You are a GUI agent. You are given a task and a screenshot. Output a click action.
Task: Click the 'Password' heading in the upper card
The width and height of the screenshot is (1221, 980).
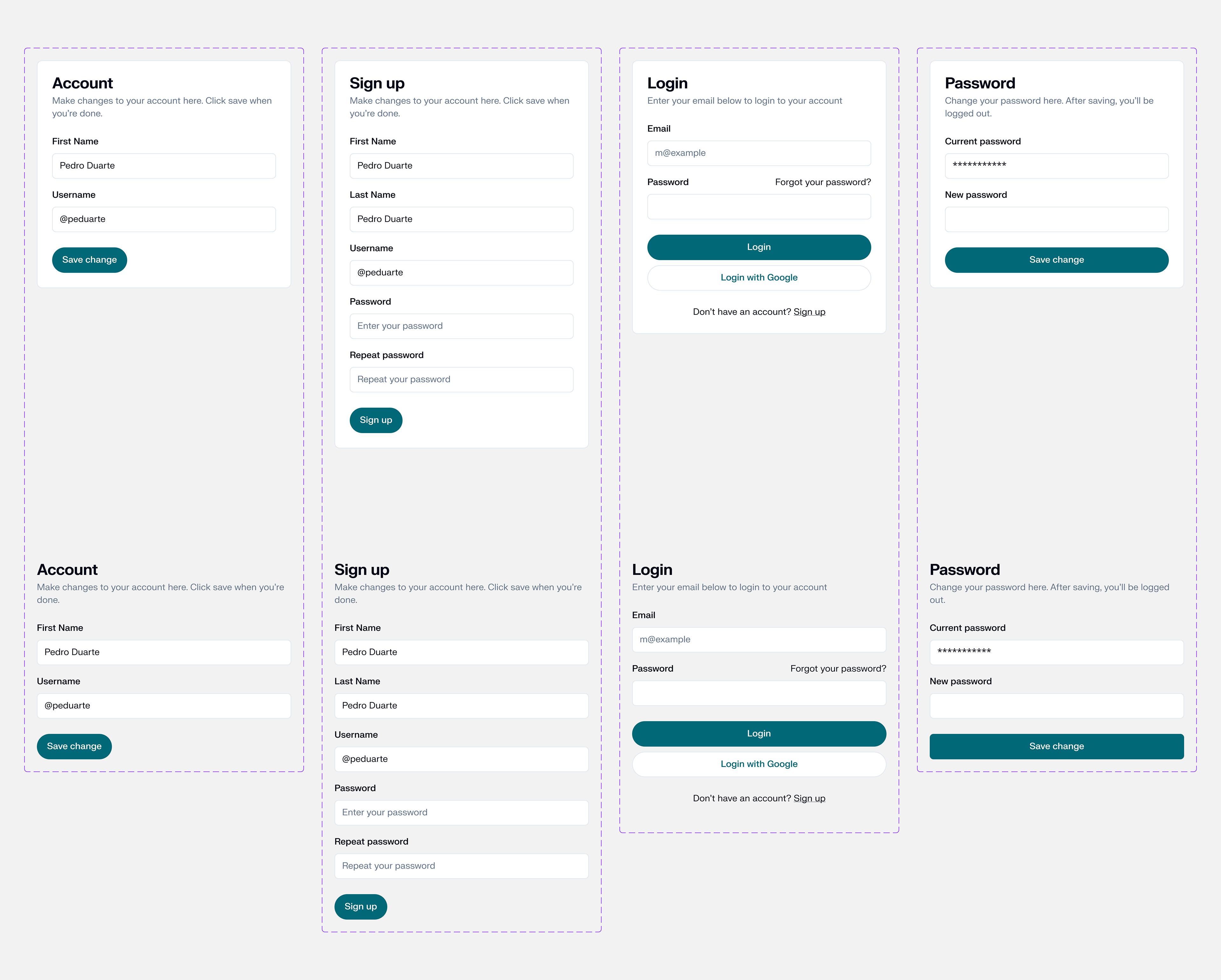click(x=980, y=83)
